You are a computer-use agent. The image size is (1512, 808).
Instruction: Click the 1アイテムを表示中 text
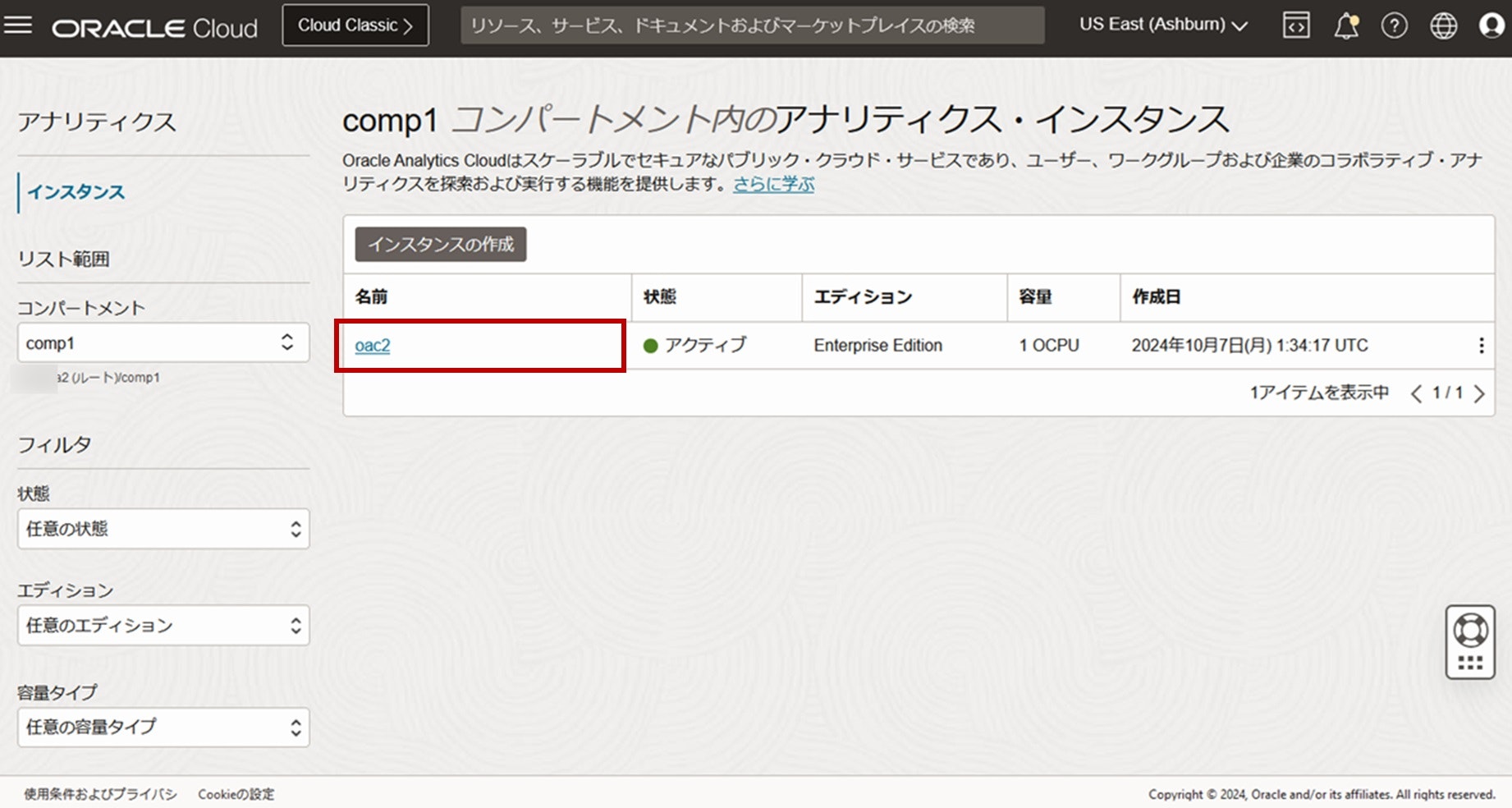(1319, 393)
